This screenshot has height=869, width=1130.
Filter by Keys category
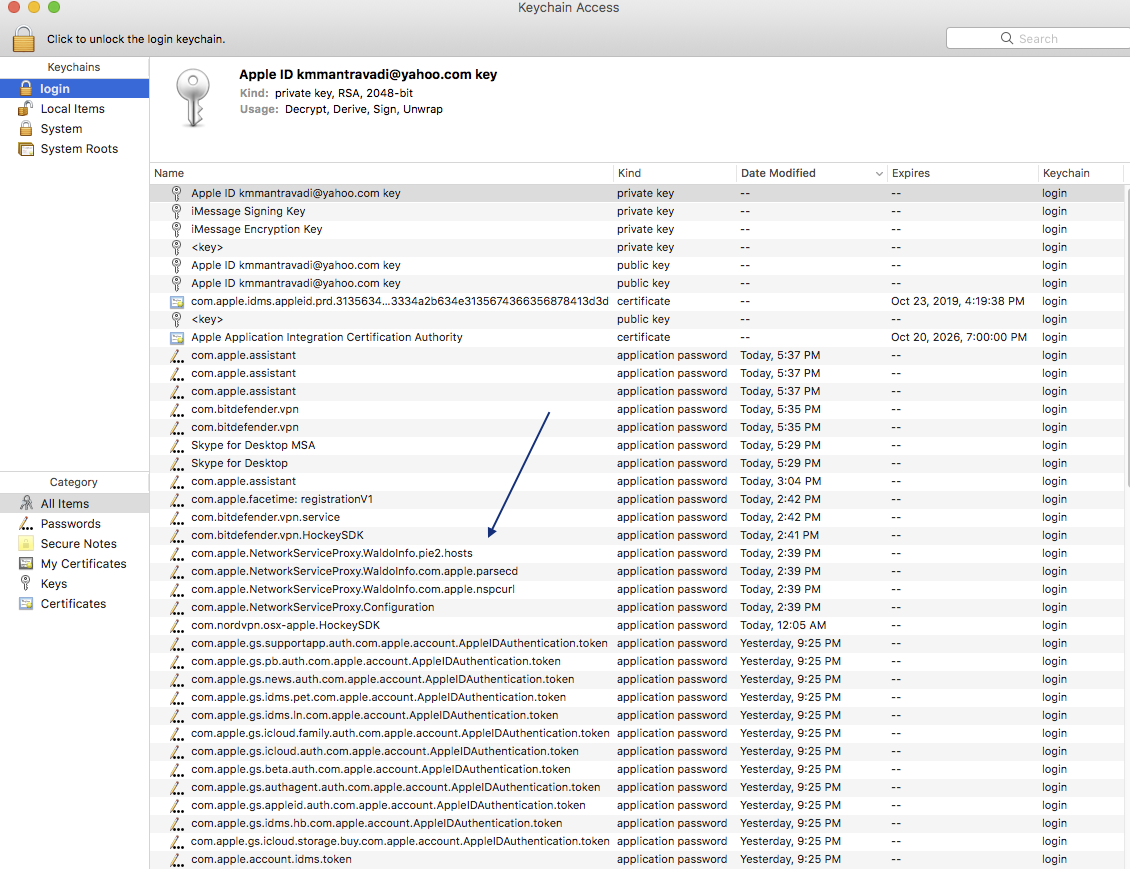point(54,584)
